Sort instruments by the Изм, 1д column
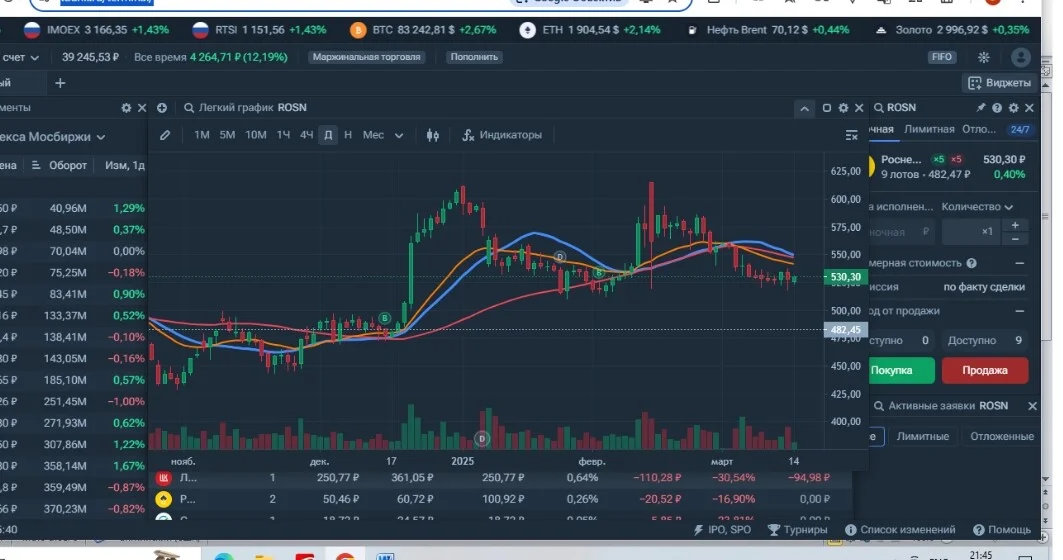Image resolution: width=1063 pixels, height=560 pixels. 125,165
